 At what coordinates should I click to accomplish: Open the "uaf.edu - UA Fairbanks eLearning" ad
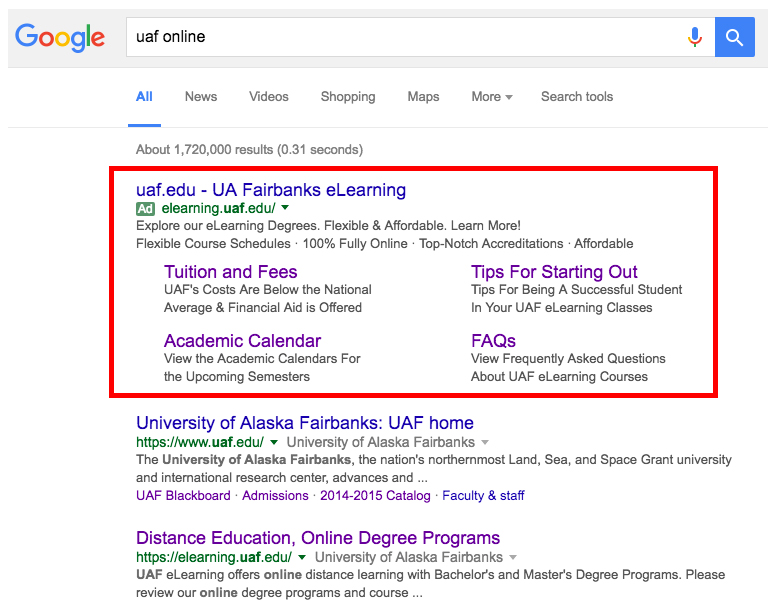point(271,190)
